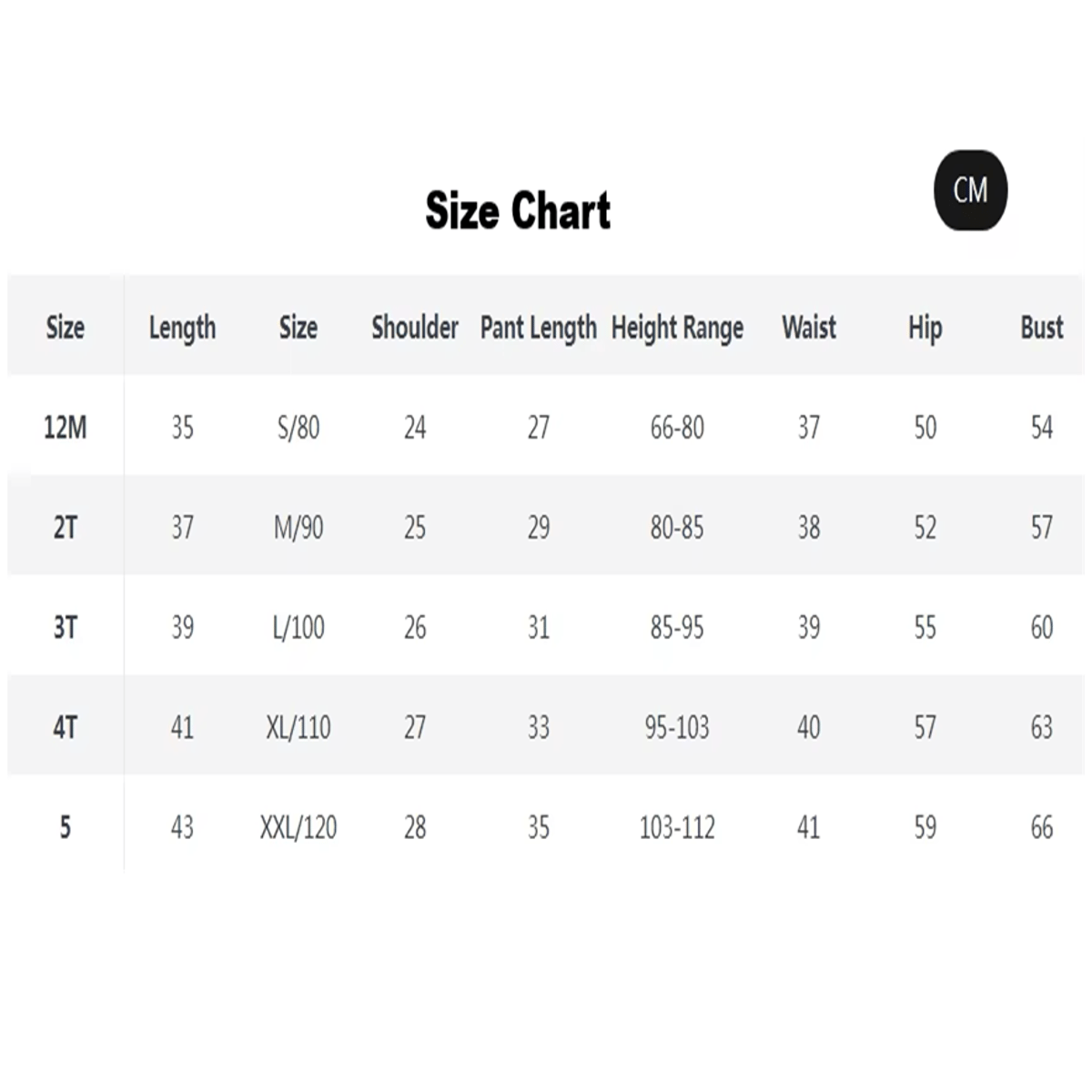The image size is (1092, 1092).
Task: Click the Hip column header
Action: pyautogui.click(x=925, y=328)
